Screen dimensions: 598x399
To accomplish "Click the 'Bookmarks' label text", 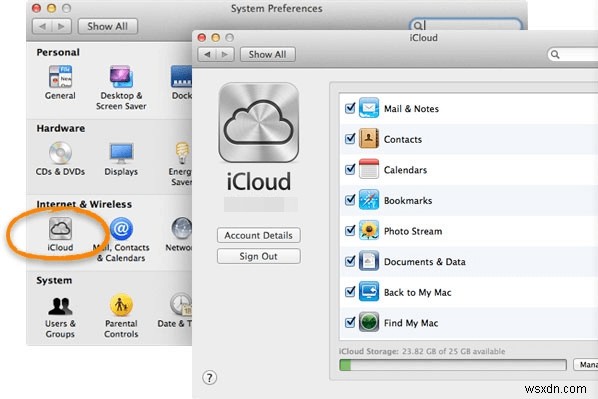I will click(x=408, y=201).
